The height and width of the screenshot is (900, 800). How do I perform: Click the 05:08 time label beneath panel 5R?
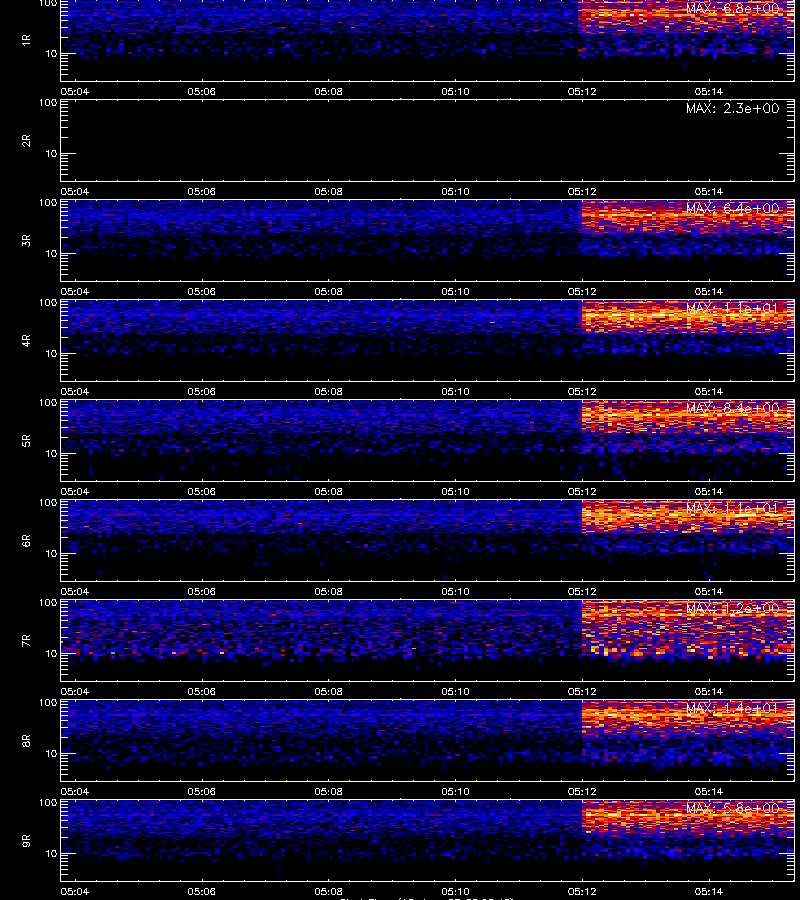(328, 491)
